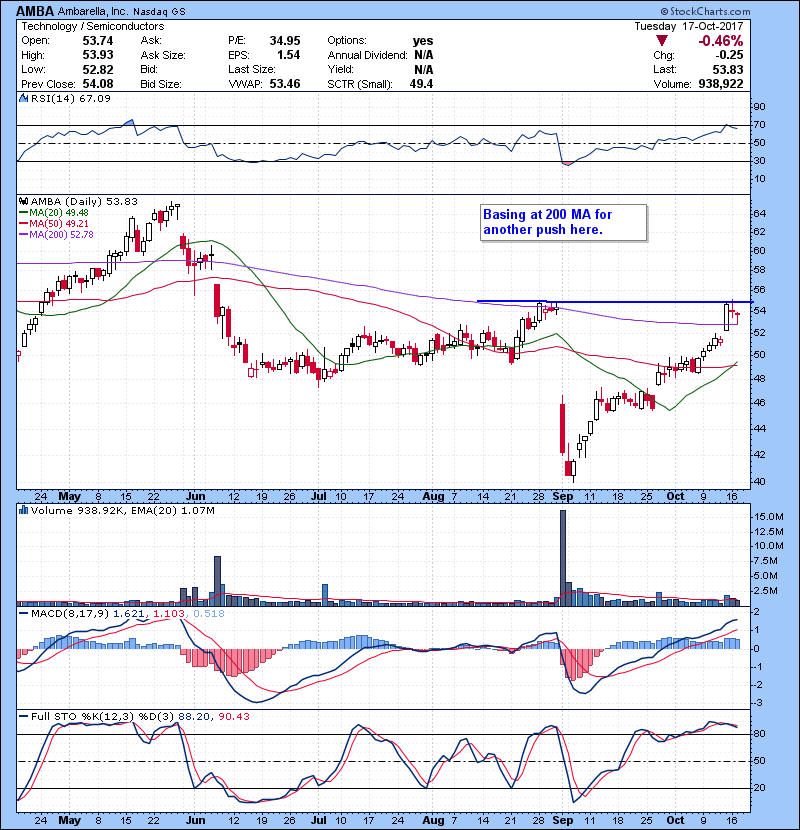Click the Prev Close 54.08 value
The height and width of the screenshot is (830, 800).
coord(98,84)
